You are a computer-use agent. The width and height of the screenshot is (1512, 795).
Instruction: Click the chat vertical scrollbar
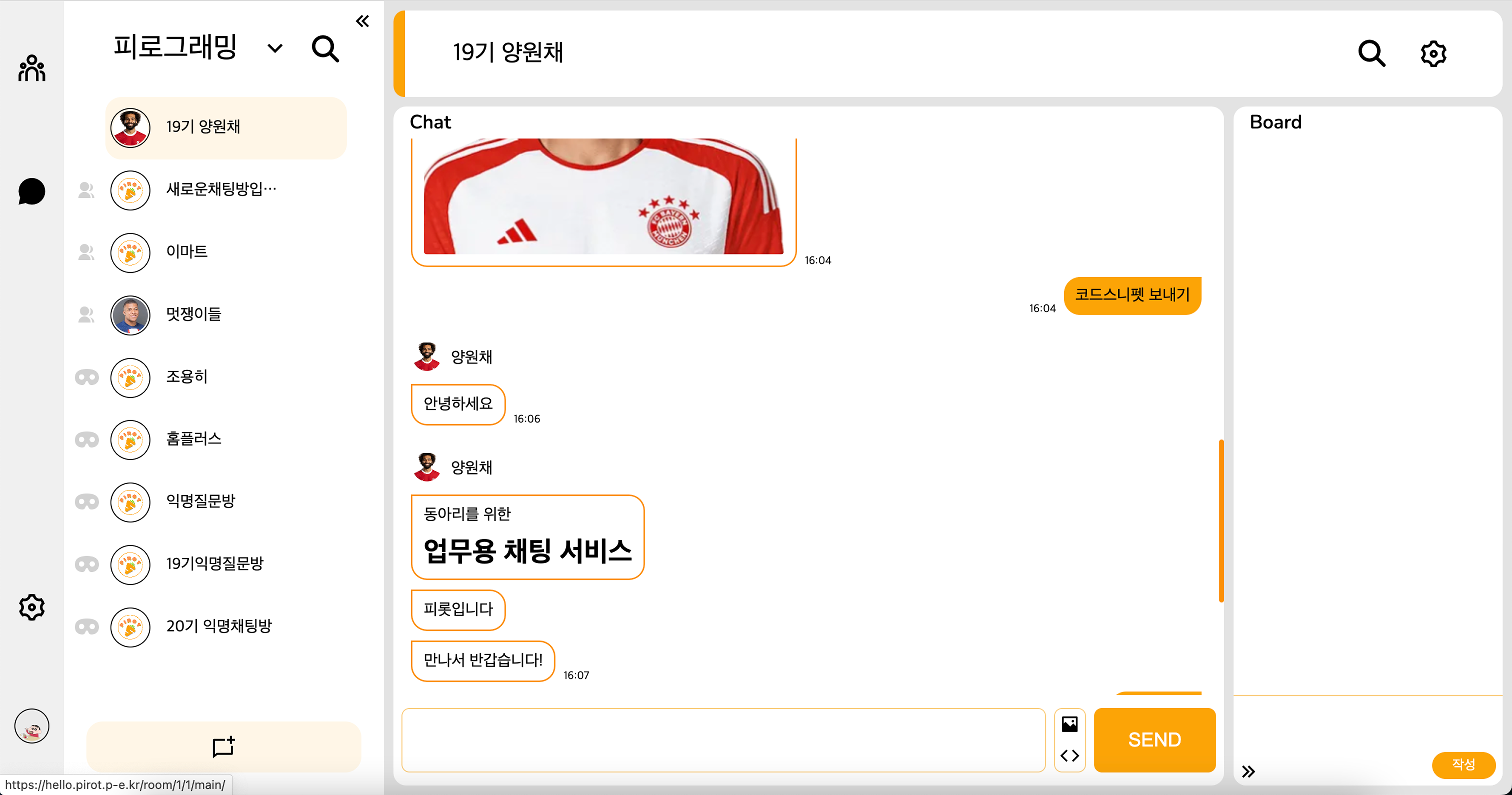[1221, 521]
